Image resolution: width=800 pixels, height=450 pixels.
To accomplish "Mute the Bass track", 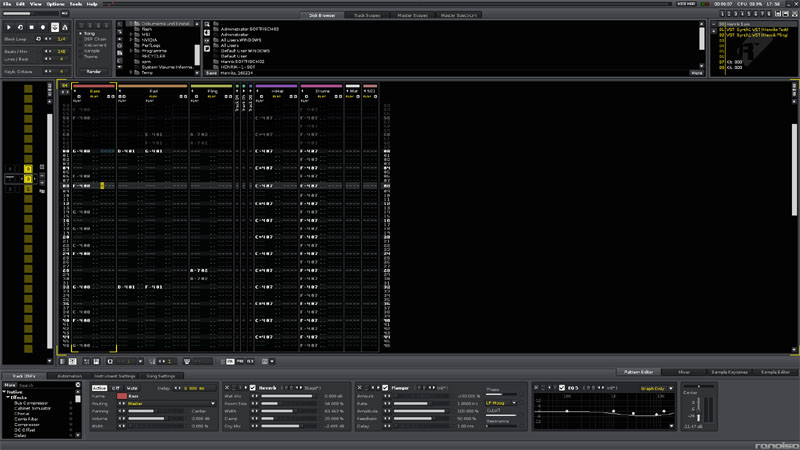I will point(132,388).
